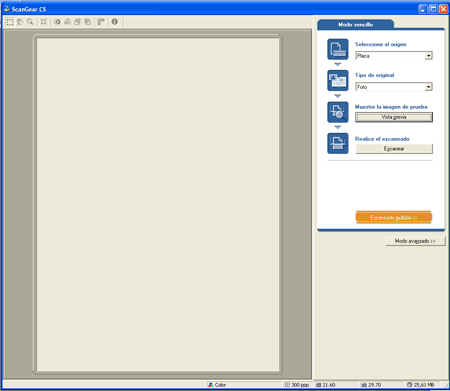
Task: Open the Foto original type dropdown
Action: (394, 87)
